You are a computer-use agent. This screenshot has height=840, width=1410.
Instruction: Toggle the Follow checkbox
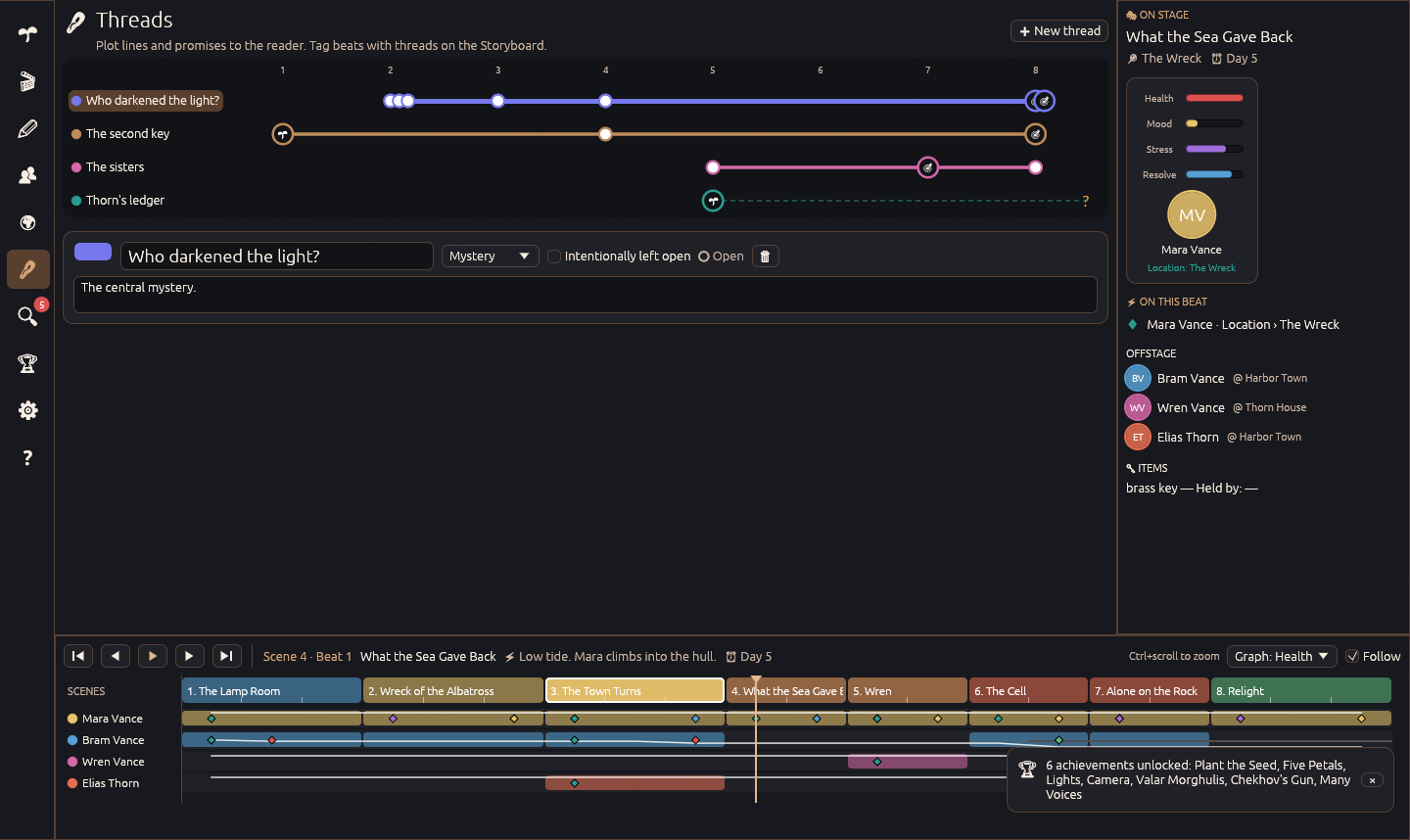point(1352,656)
